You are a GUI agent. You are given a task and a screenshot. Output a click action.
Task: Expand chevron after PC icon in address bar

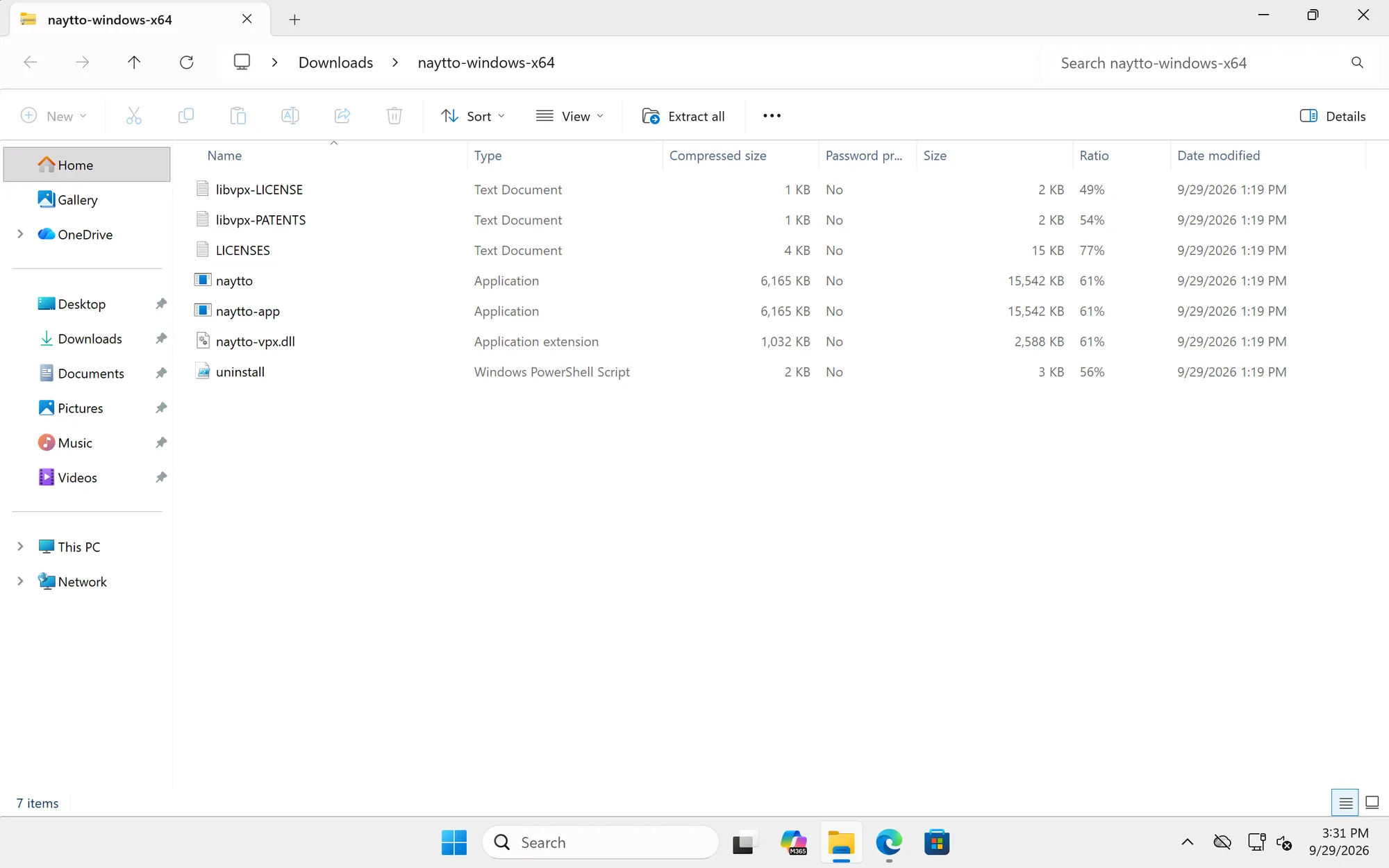click(x=275, y=62)
